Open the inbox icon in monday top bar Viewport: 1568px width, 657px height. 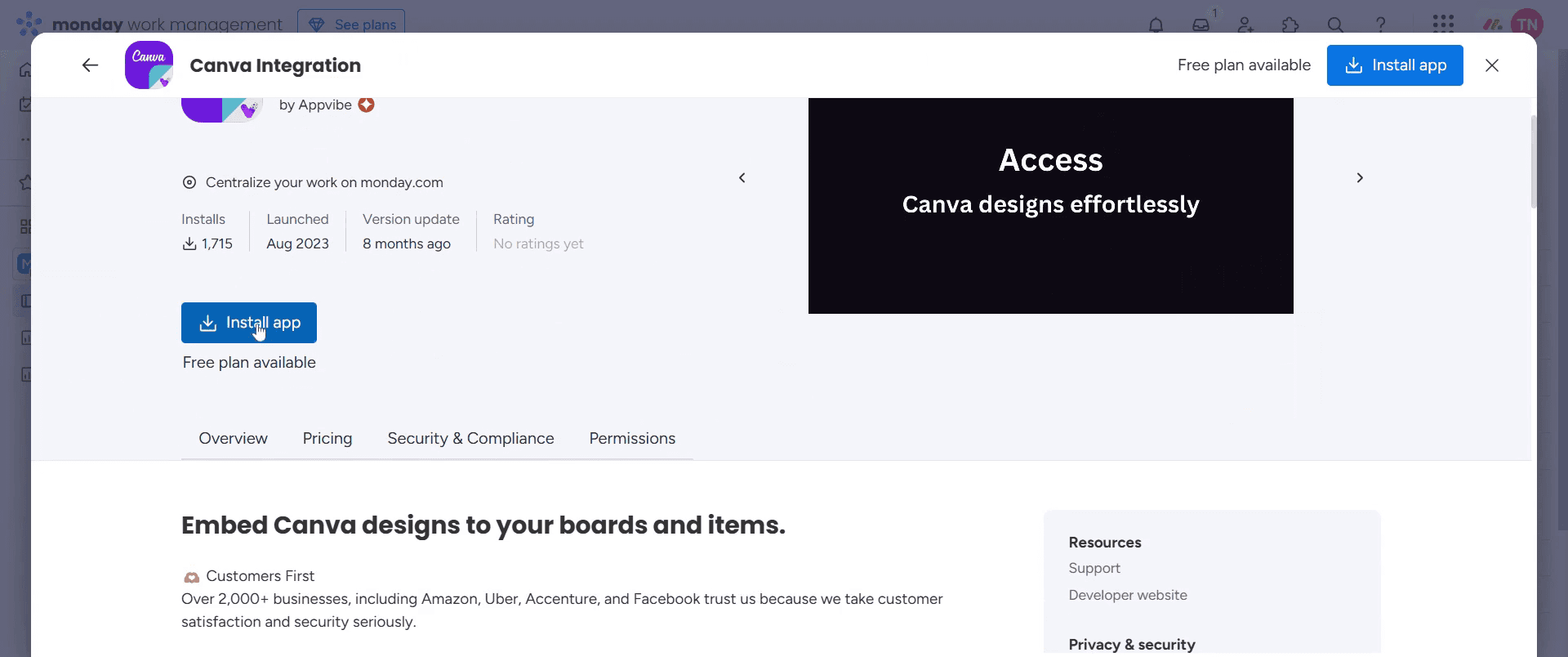pyautogui.click(x=1200, y=25)
